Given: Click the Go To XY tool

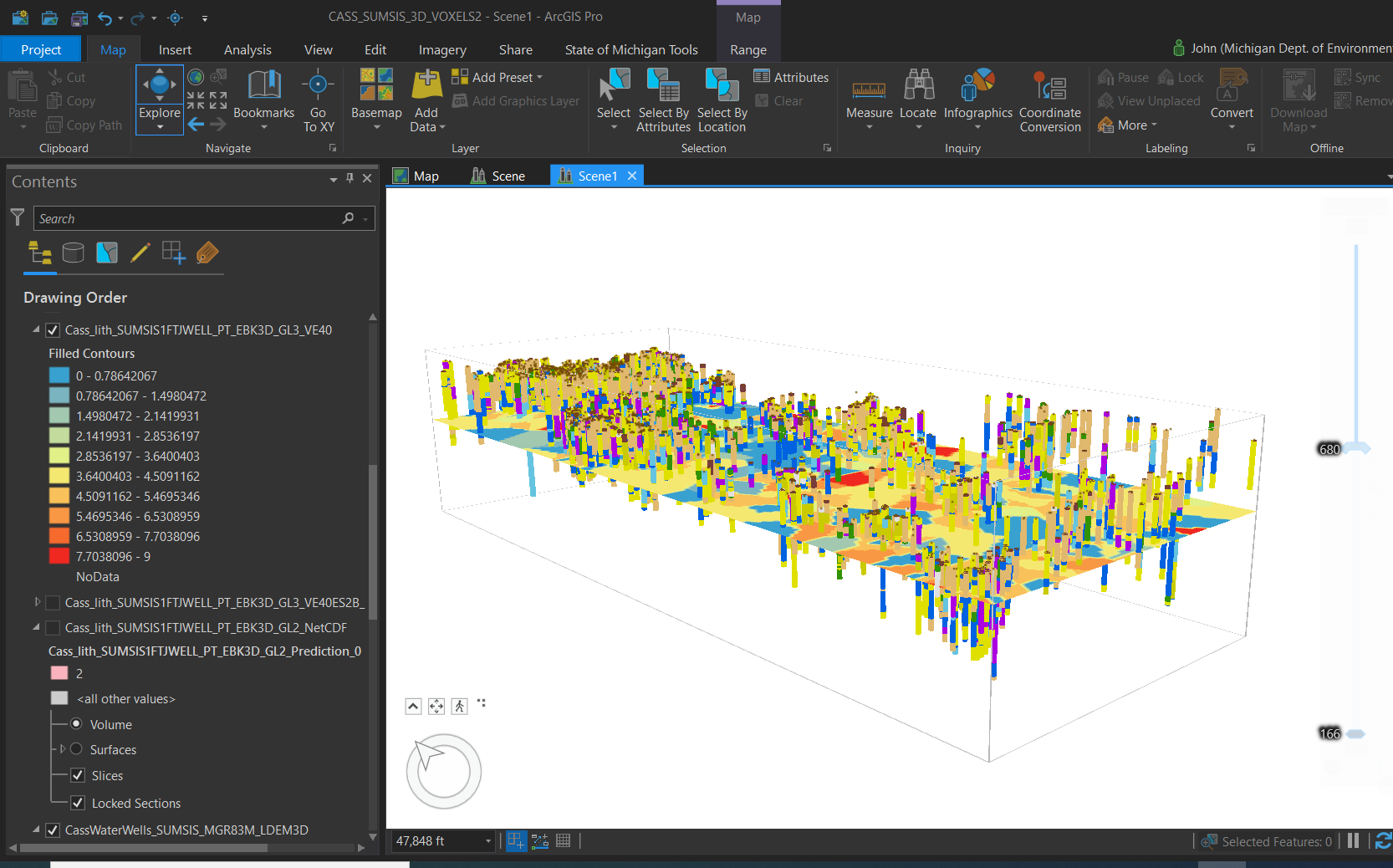Looking at the screenshot, I should pyautogui.click(x=318, y=99).
